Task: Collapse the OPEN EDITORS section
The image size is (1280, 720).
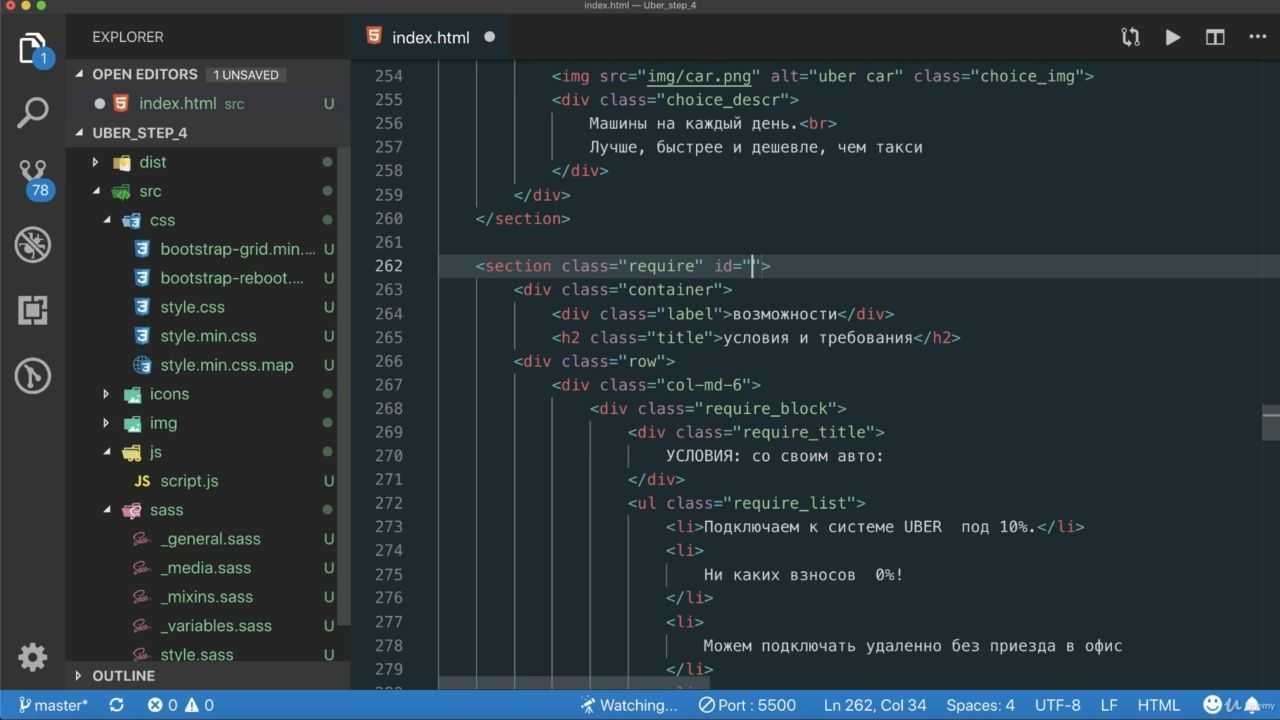Action: (144, 74)
